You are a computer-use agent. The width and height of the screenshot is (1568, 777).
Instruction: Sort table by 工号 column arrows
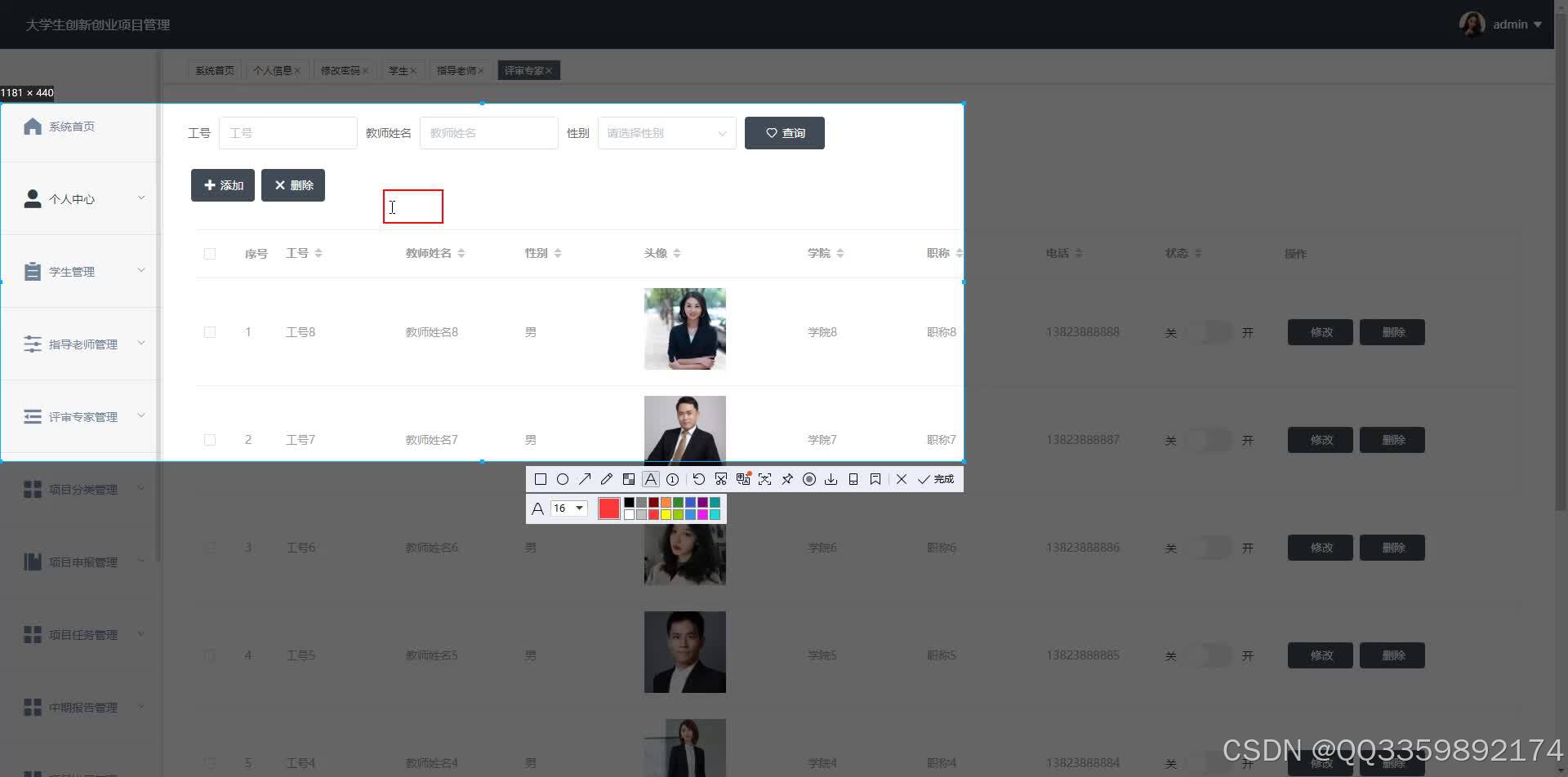point(318,253)
